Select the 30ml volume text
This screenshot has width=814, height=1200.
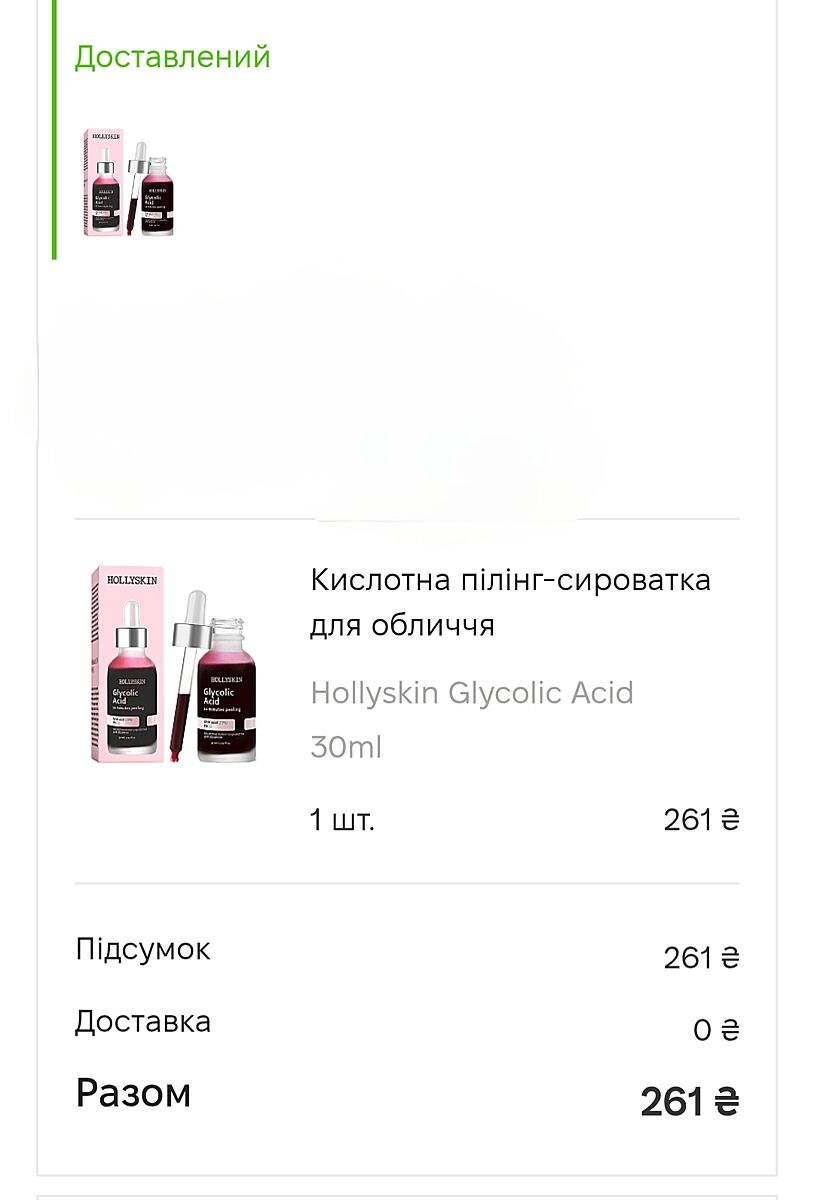tap(346, 746)
